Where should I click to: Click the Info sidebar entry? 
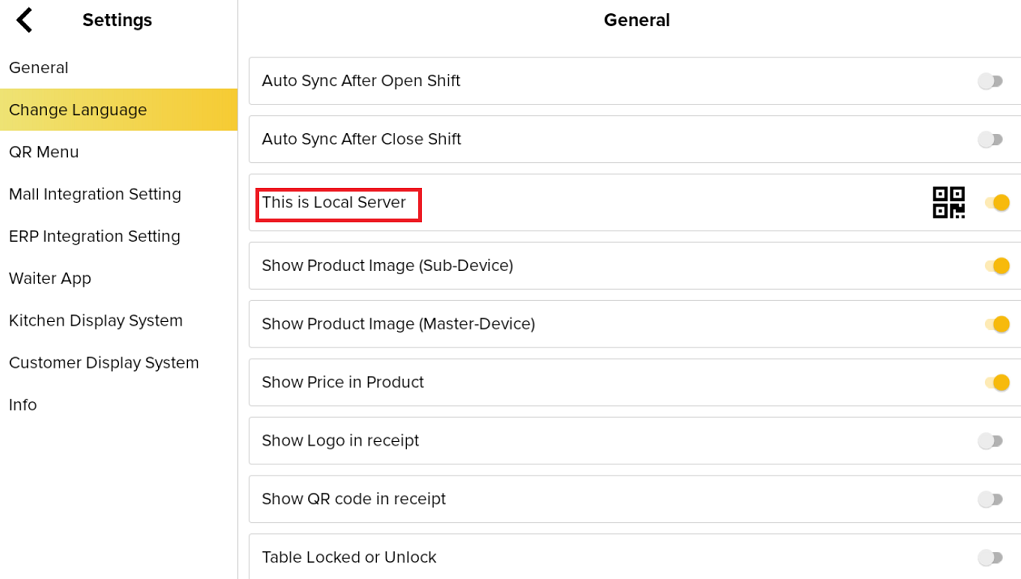pos(23,404)
